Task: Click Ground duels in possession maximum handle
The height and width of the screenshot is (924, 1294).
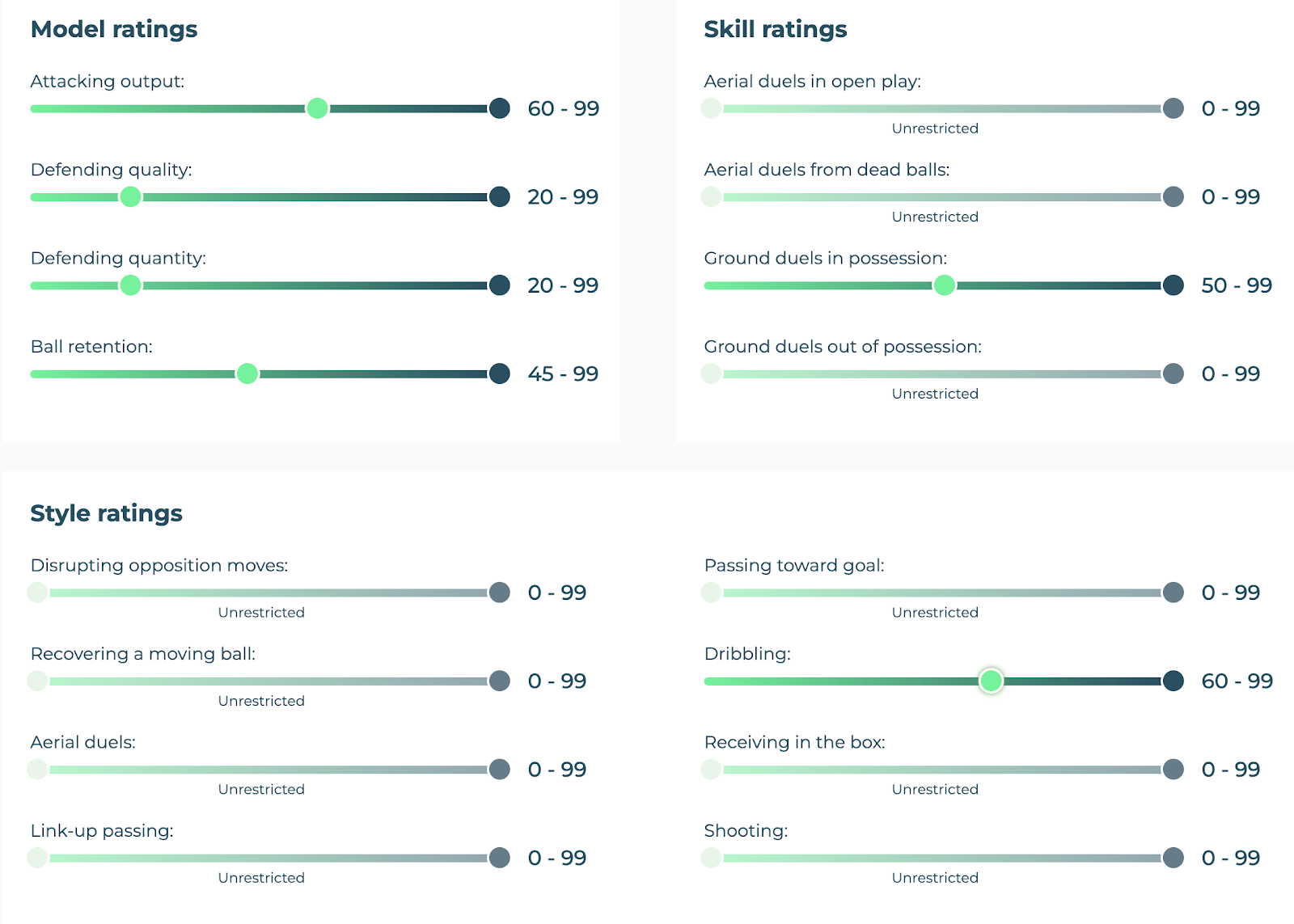Action: pos(1173,285)
